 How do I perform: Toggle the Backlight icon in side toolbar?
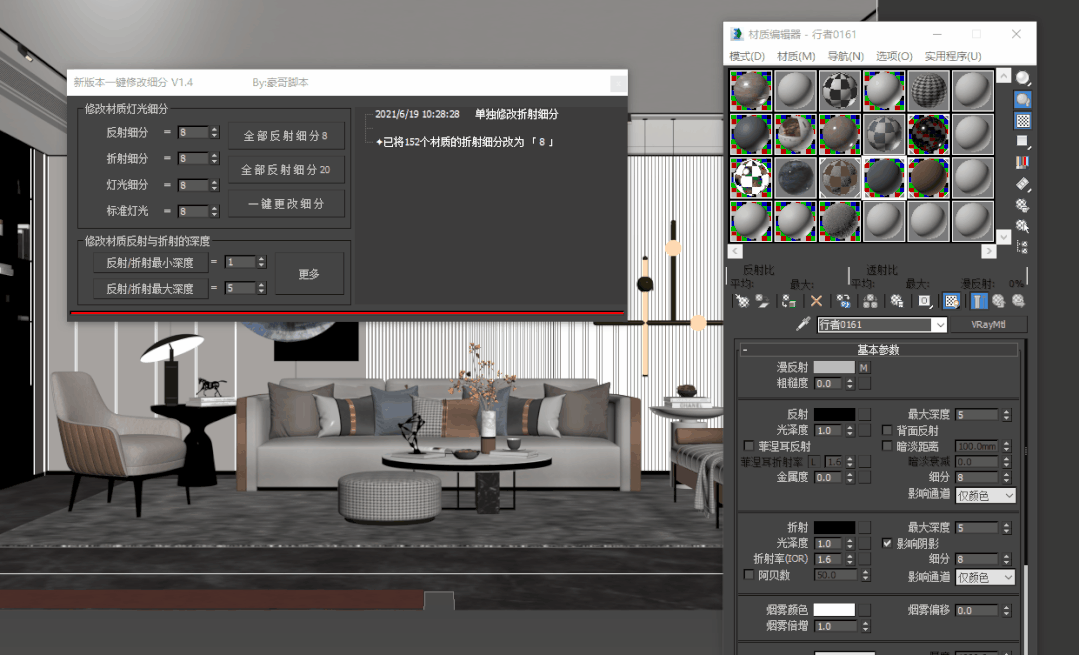[1023, 99]
